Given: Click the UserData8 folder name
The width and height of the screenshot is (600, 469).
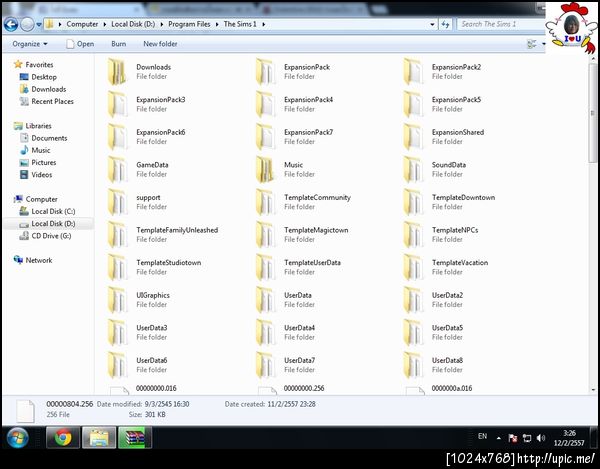Looking at the screenshot, I should [447, 360].
